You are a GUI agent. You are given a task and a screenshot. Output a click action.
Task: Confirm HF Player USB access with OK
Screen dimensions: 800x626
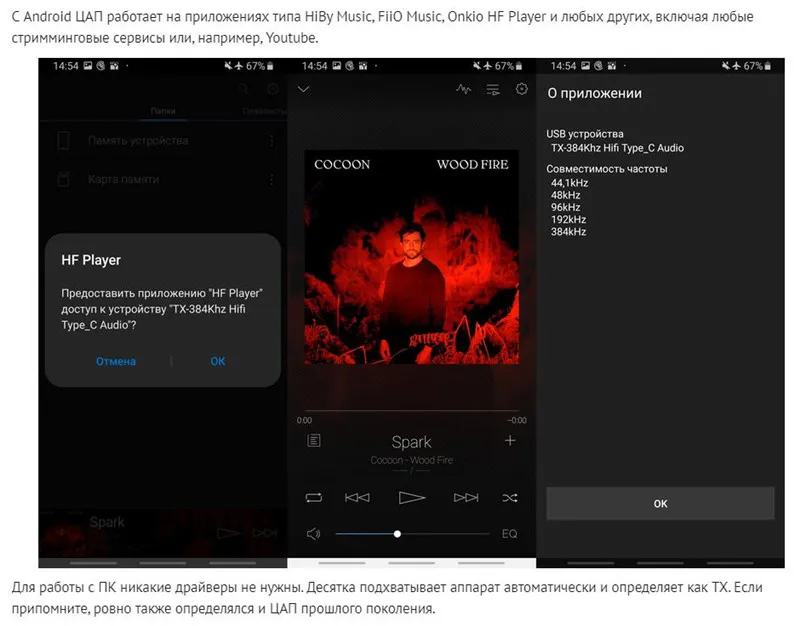(218, 361)
